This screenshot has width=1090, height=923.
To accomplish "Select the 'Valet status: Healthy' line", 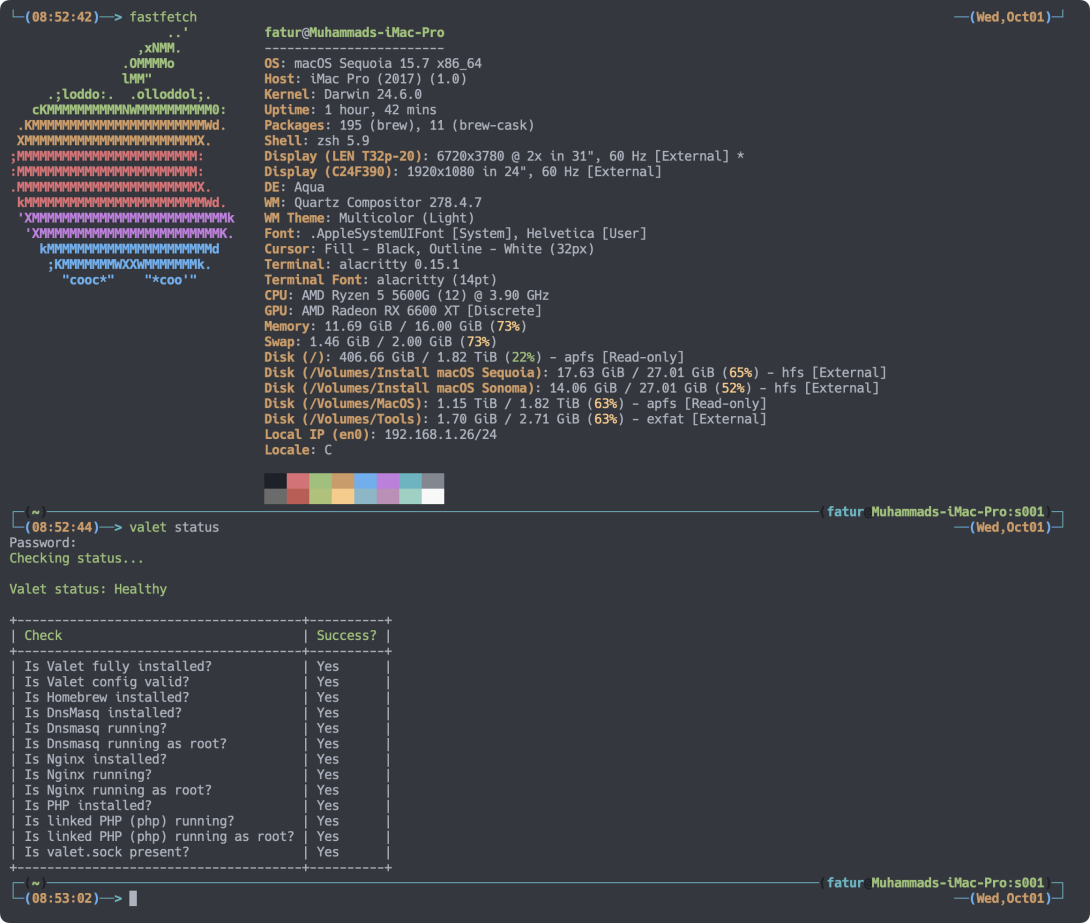I will click(x=88, y=589).
